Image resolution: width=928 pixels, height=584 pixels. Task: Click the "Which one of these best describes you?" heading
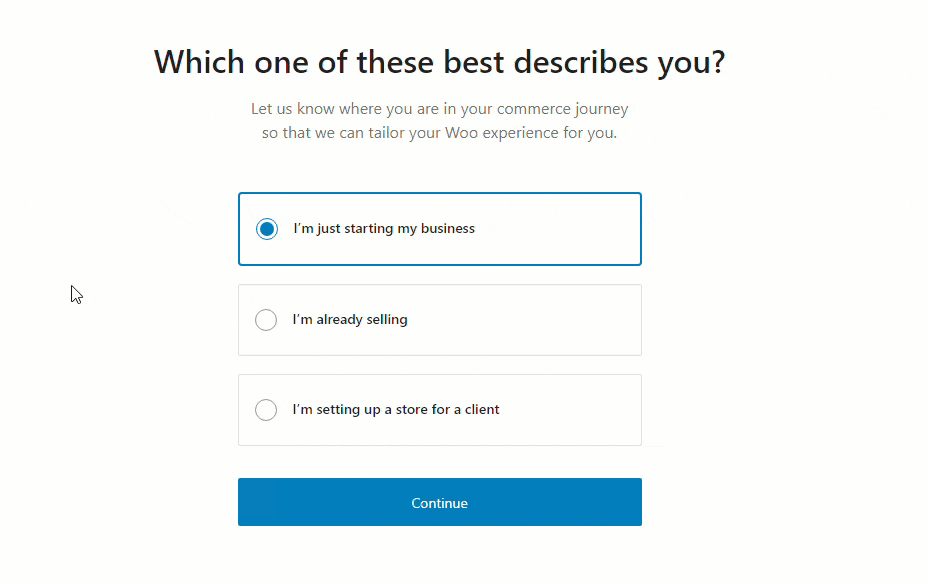coord(439,61)
